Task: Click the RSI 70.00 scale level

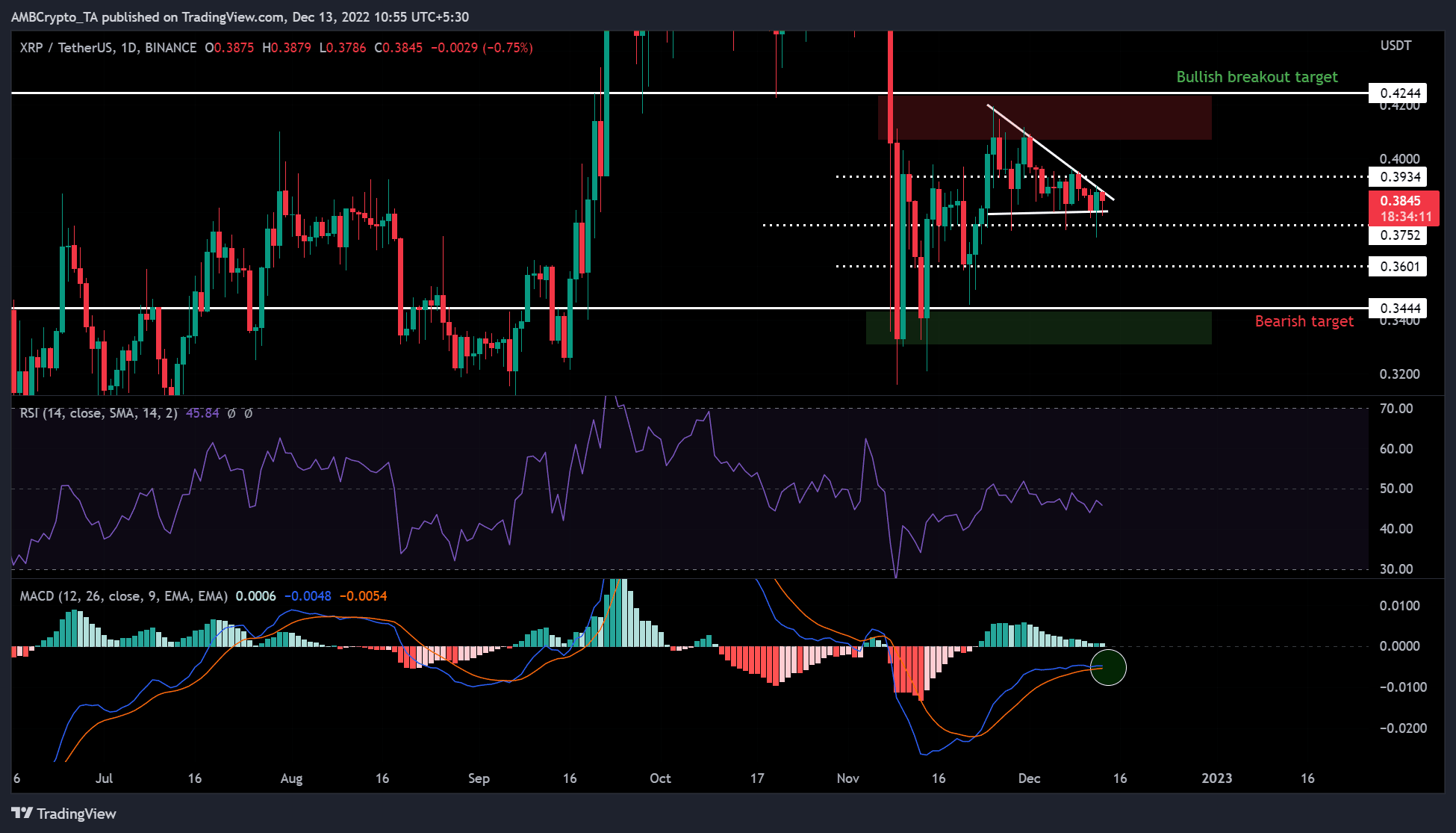Action: click(x=1396, y=409)
